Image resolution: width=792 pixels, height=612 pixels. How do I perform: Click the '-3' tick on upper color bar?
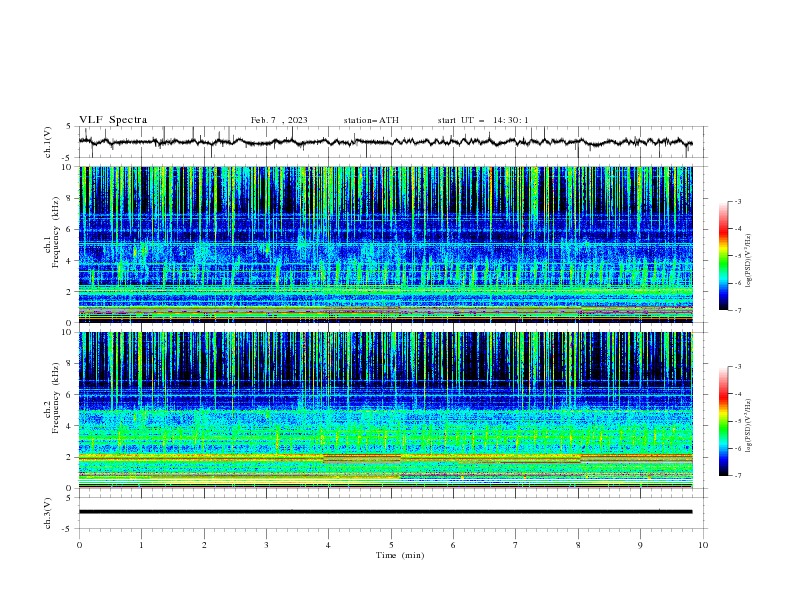(737, 201)
